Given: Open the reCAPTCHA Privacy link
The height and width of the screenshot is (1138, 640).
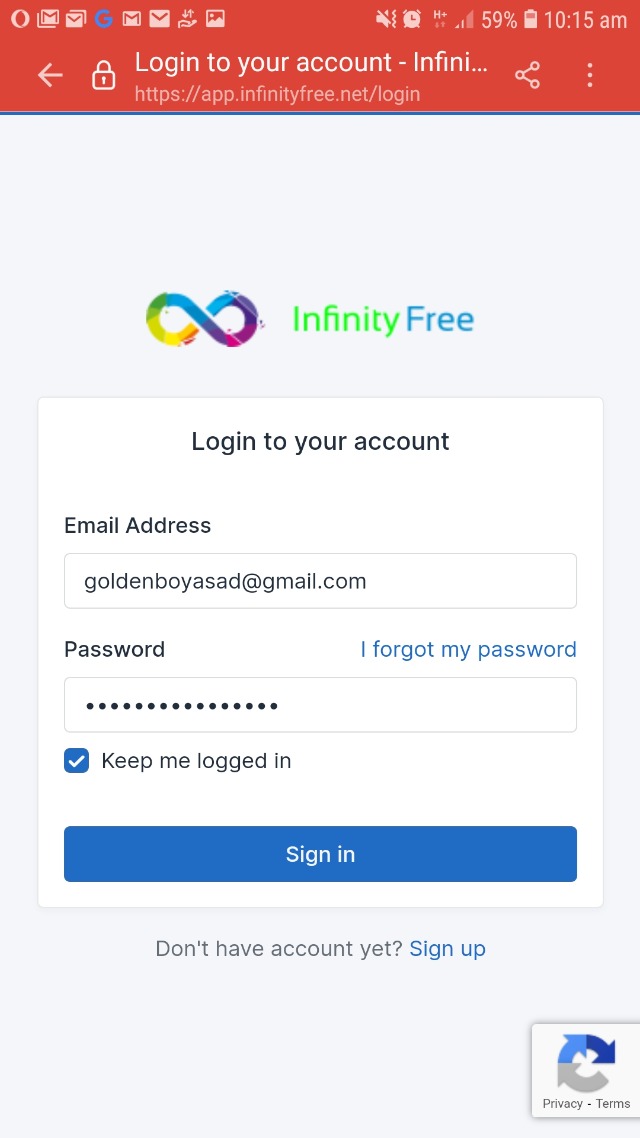Looking at the screenshot, I should tap(562, 1104).
